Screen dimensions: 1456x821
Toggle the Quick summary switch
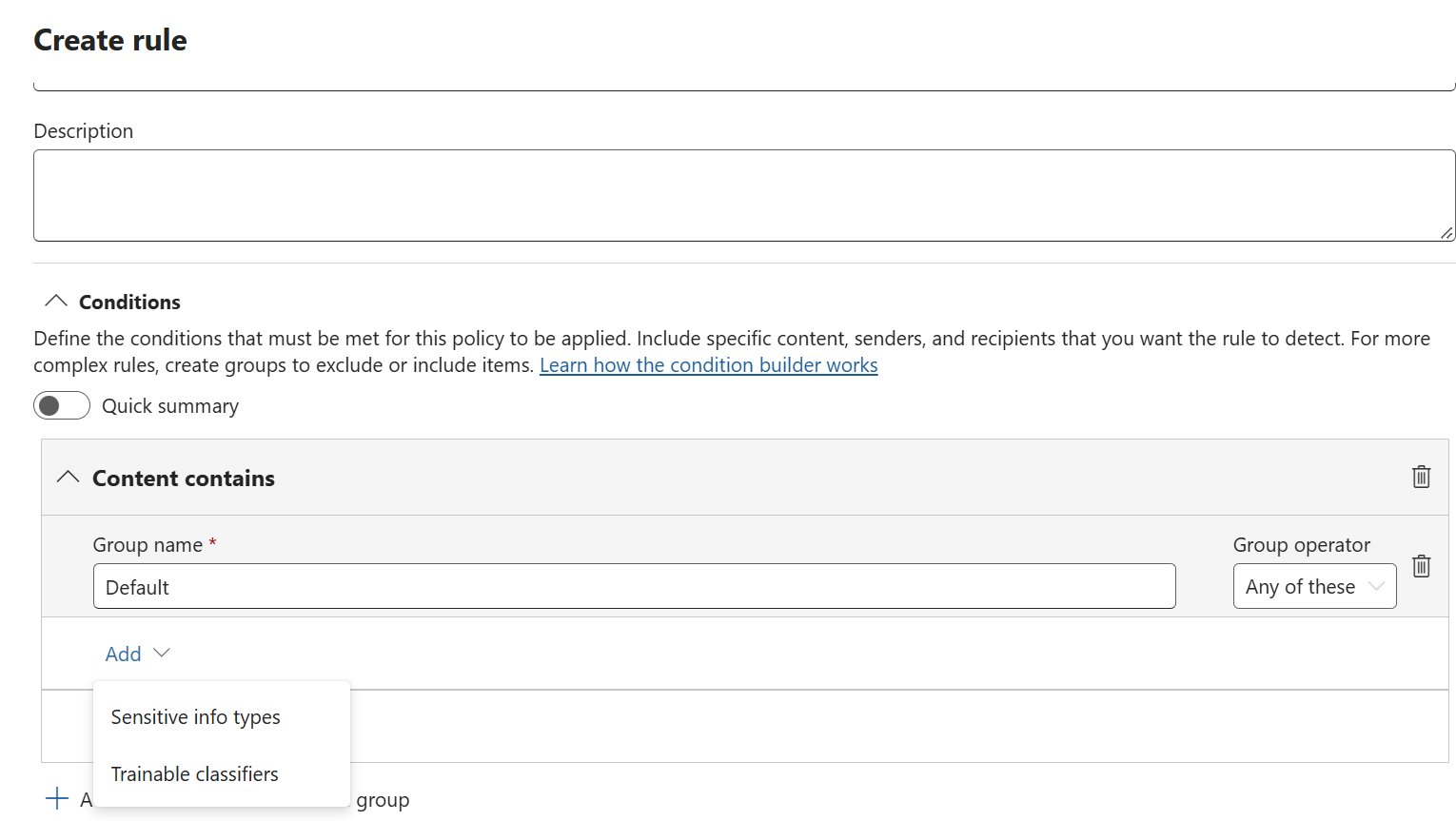click(62, 406)
